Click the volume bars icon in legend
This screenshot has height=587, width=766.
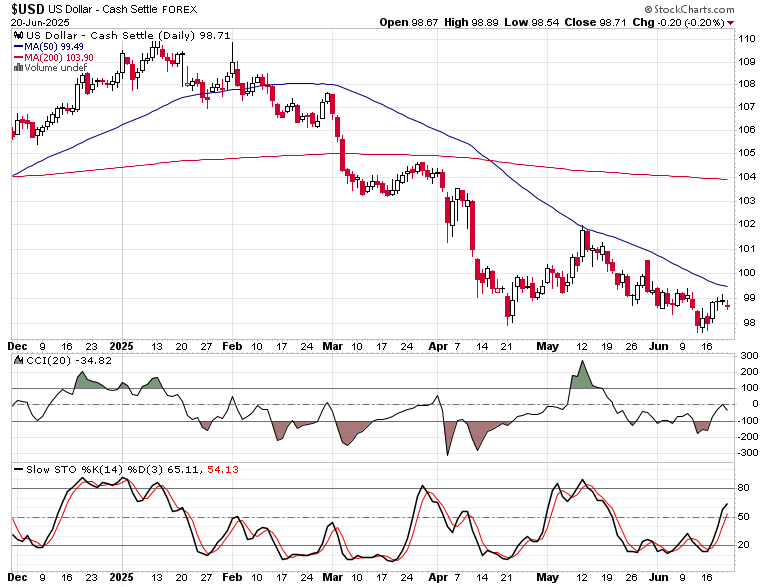(19, 67)
